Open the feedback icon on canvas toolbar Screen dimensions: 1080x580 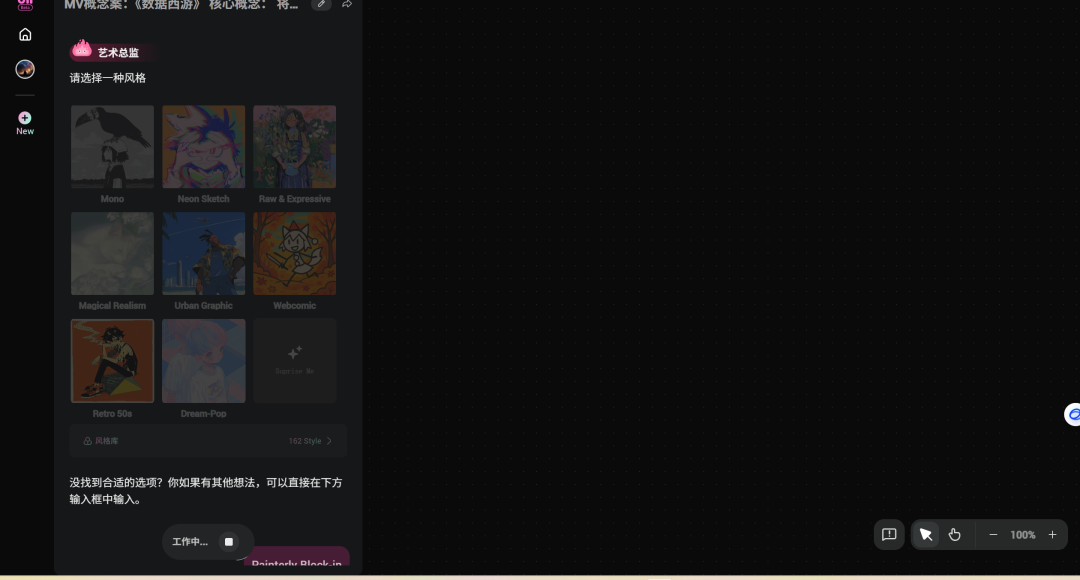click(x=889, y=535)
